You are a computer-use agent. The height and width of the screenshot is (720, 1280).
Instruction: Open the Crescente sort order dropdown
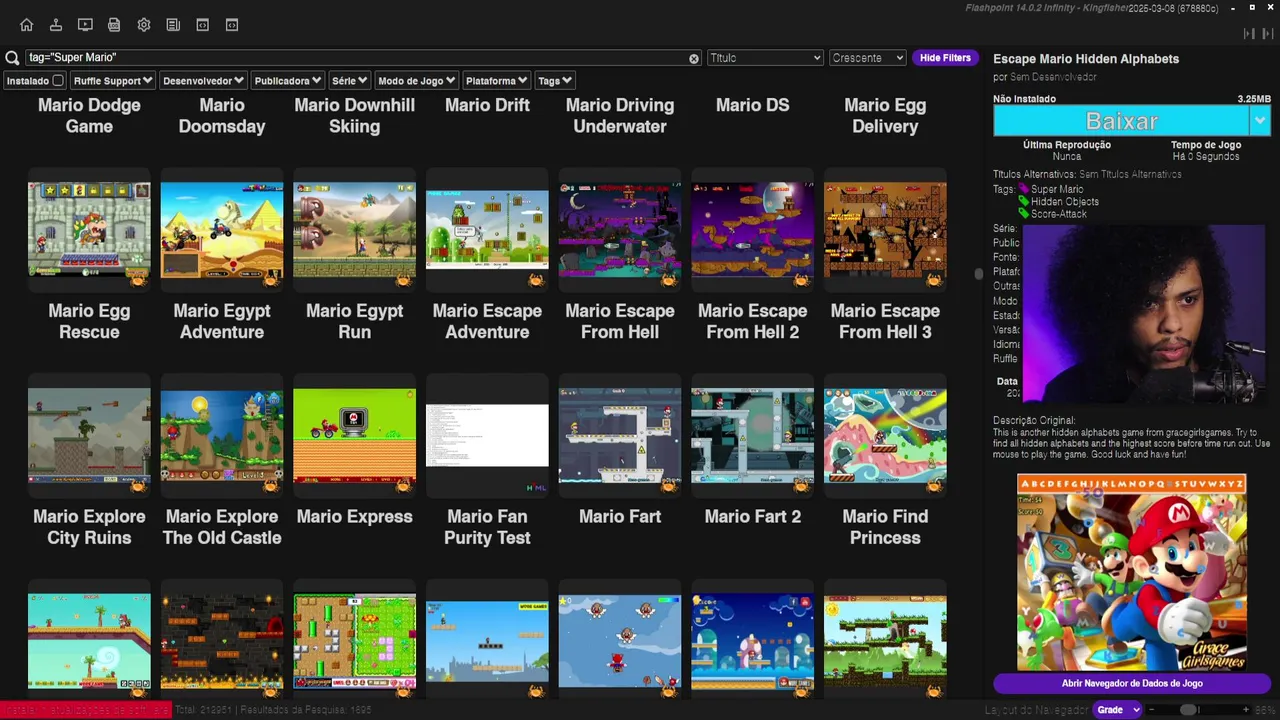868,58
